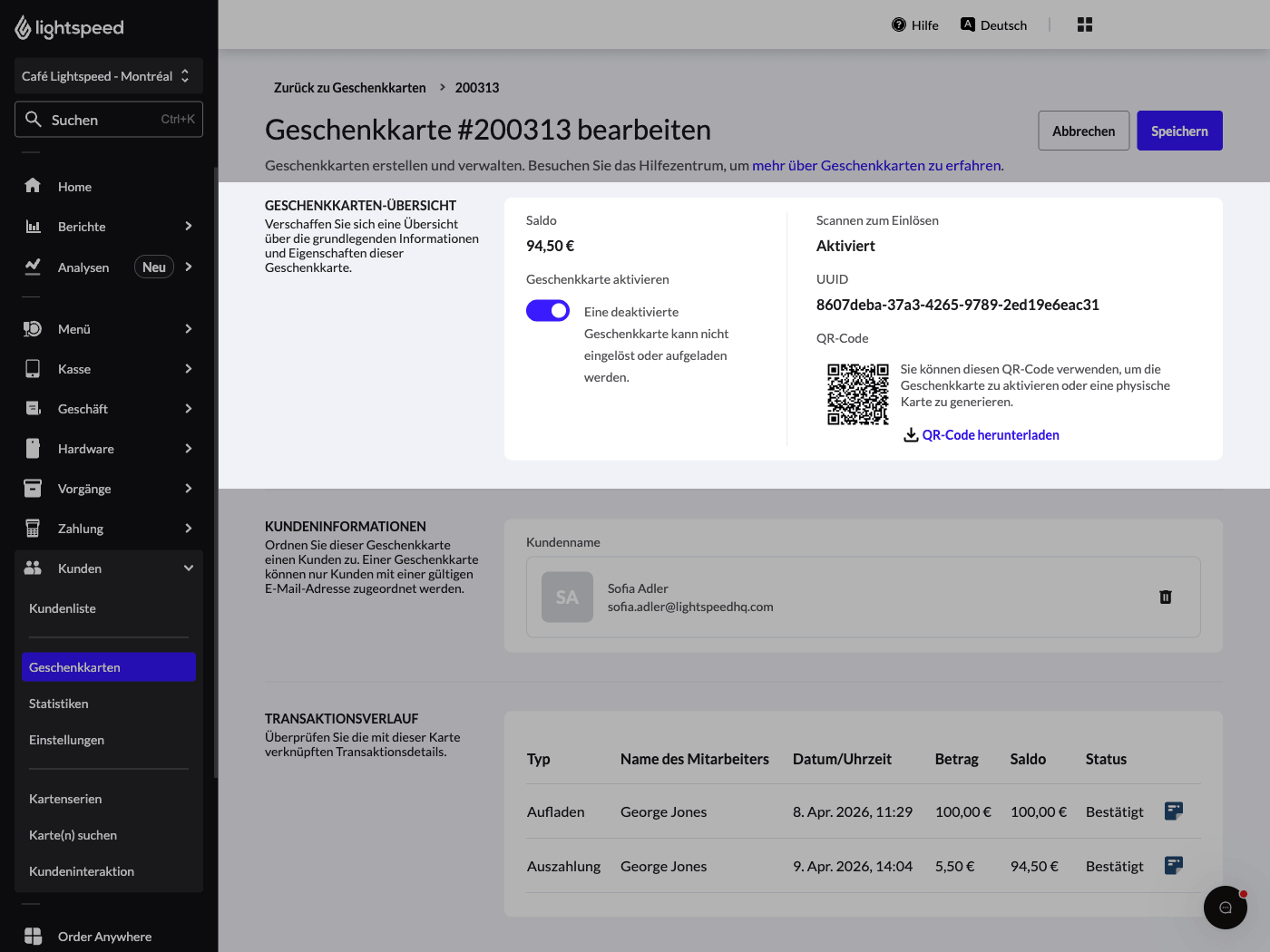This screenshot has width=1270, height=952.
Task: Click UUID value 8607deba-37a3-4265-9789-2ed19e6eac31
Action: pos(958,305)
